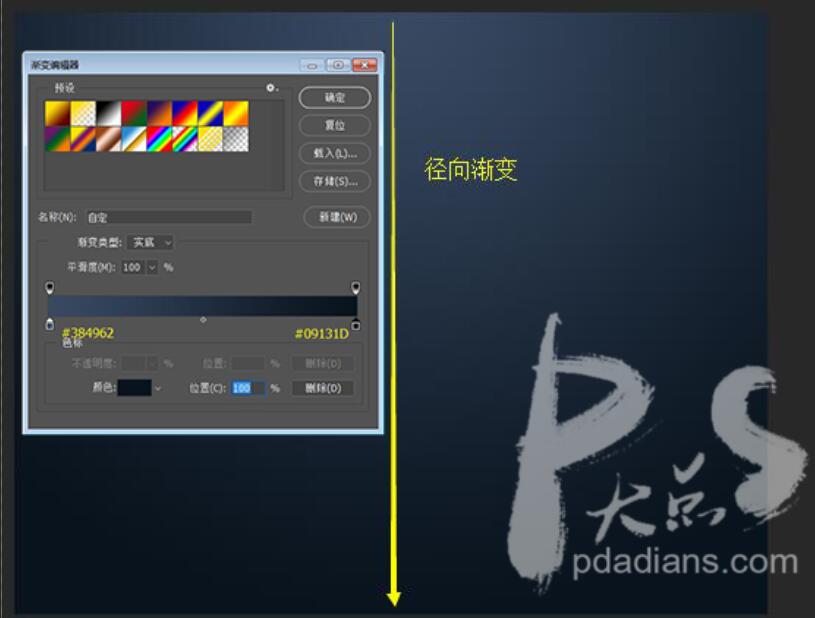Pick the rainbow spectrum gradient preset
The image size is (815, 618).
pyautogui.click(x=160, y=139)
